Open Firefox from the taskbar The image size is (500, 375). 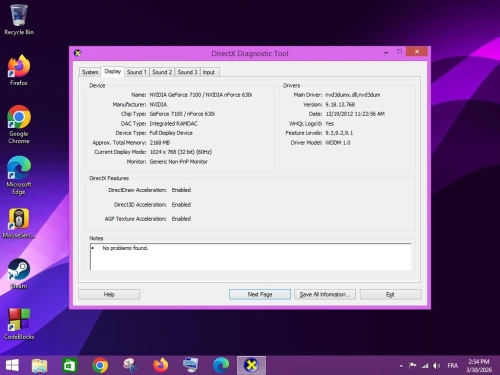tap(160, 365)
